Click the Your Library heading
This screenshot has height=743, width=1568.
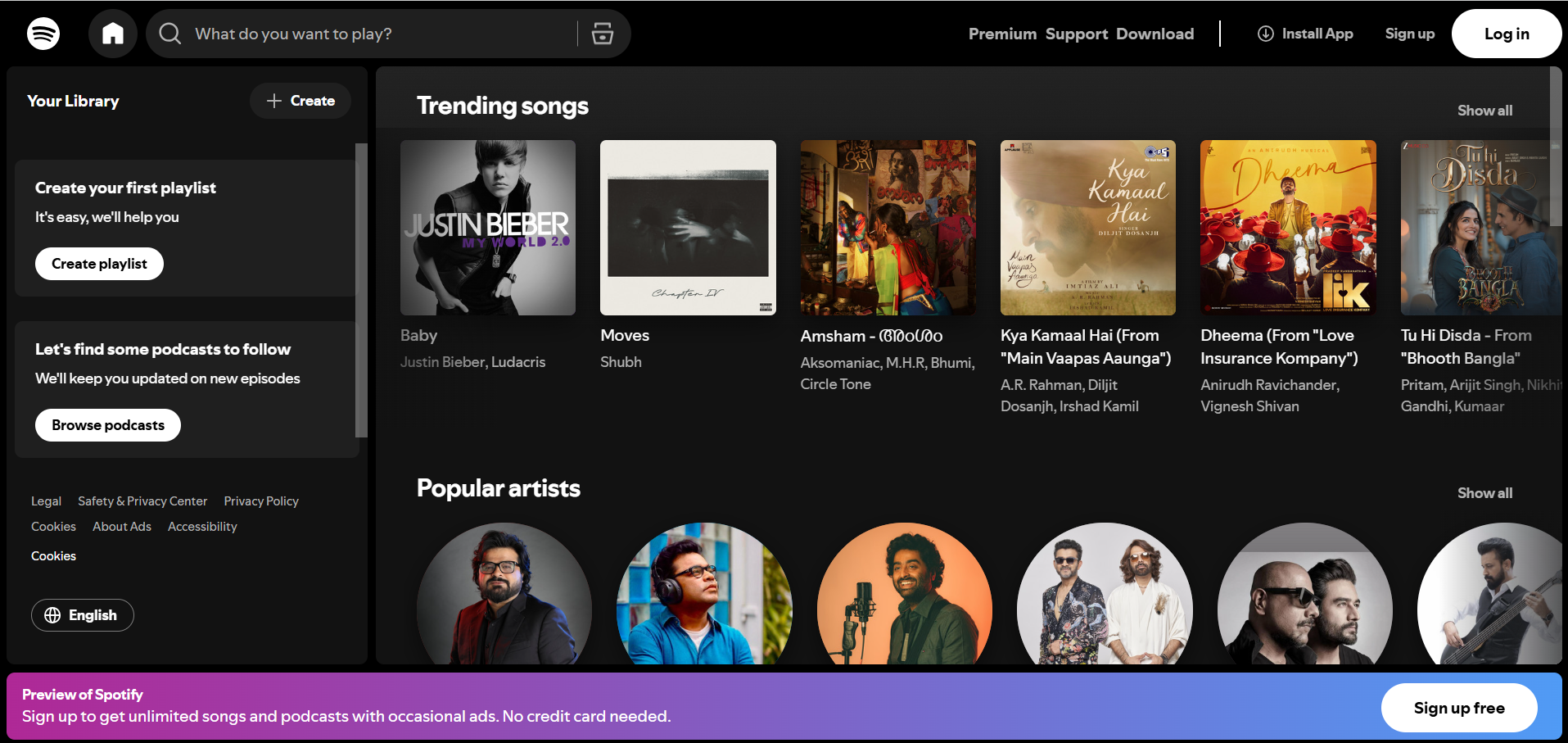[73, 101]
